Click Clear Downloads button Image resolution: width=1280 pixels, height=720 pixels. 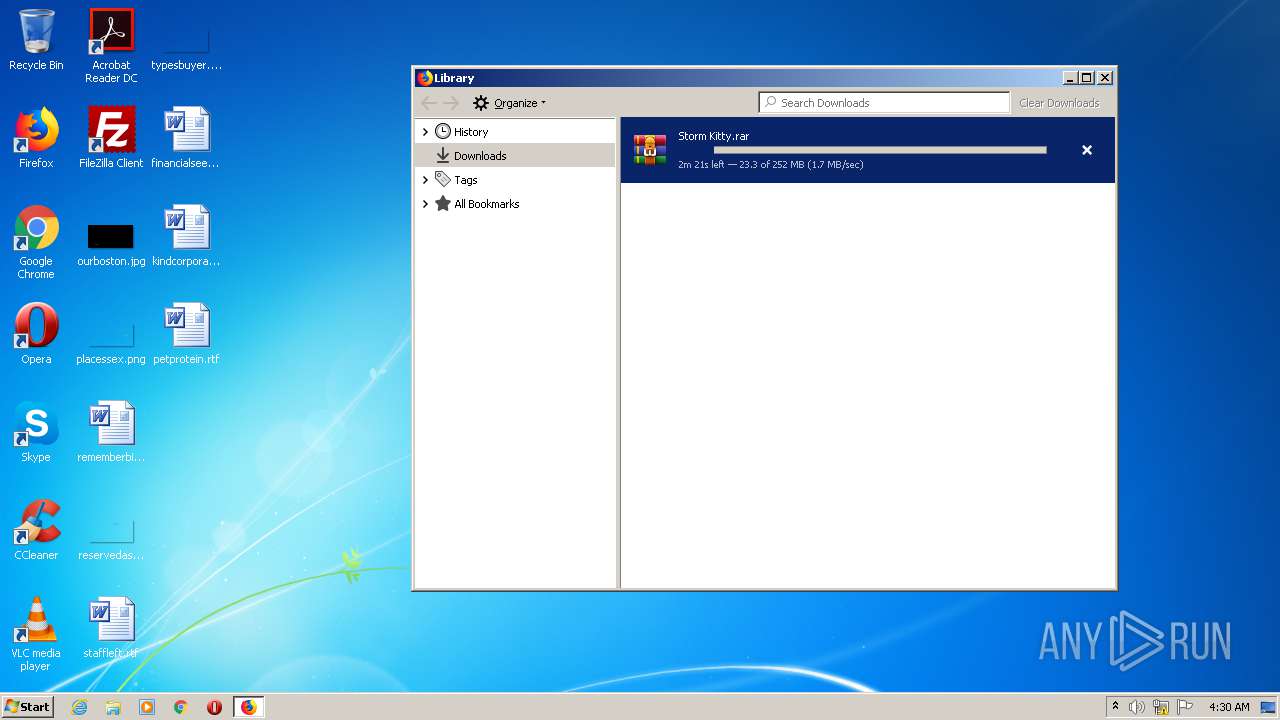(x=1059, y=103)
